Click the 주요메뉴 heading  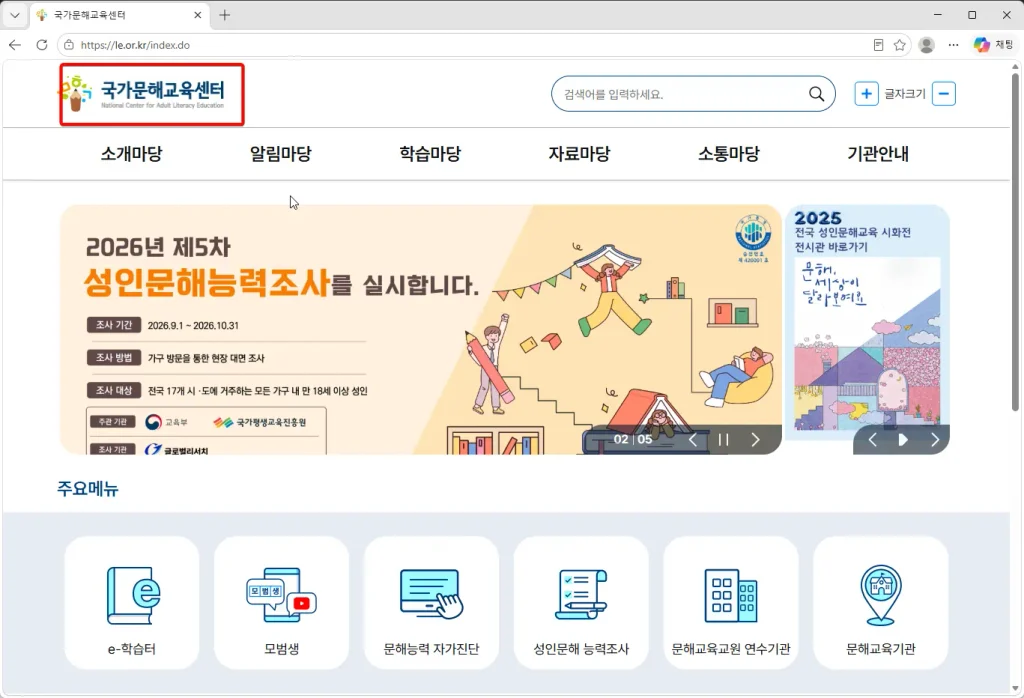click(x=88, y=488)
